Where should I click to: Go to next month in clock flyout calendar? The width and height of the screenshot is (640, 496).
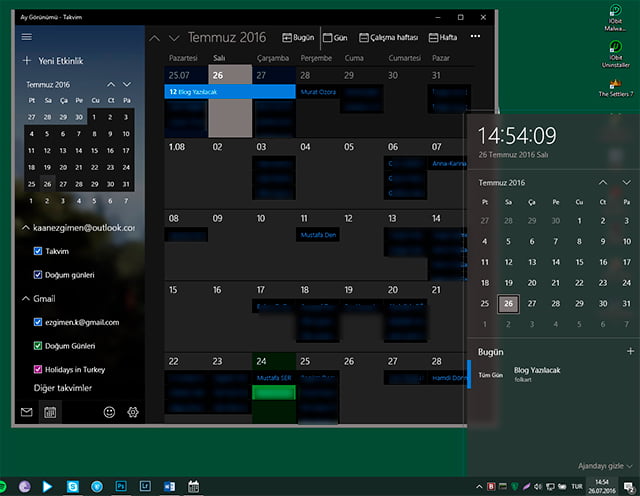point(627,182)
